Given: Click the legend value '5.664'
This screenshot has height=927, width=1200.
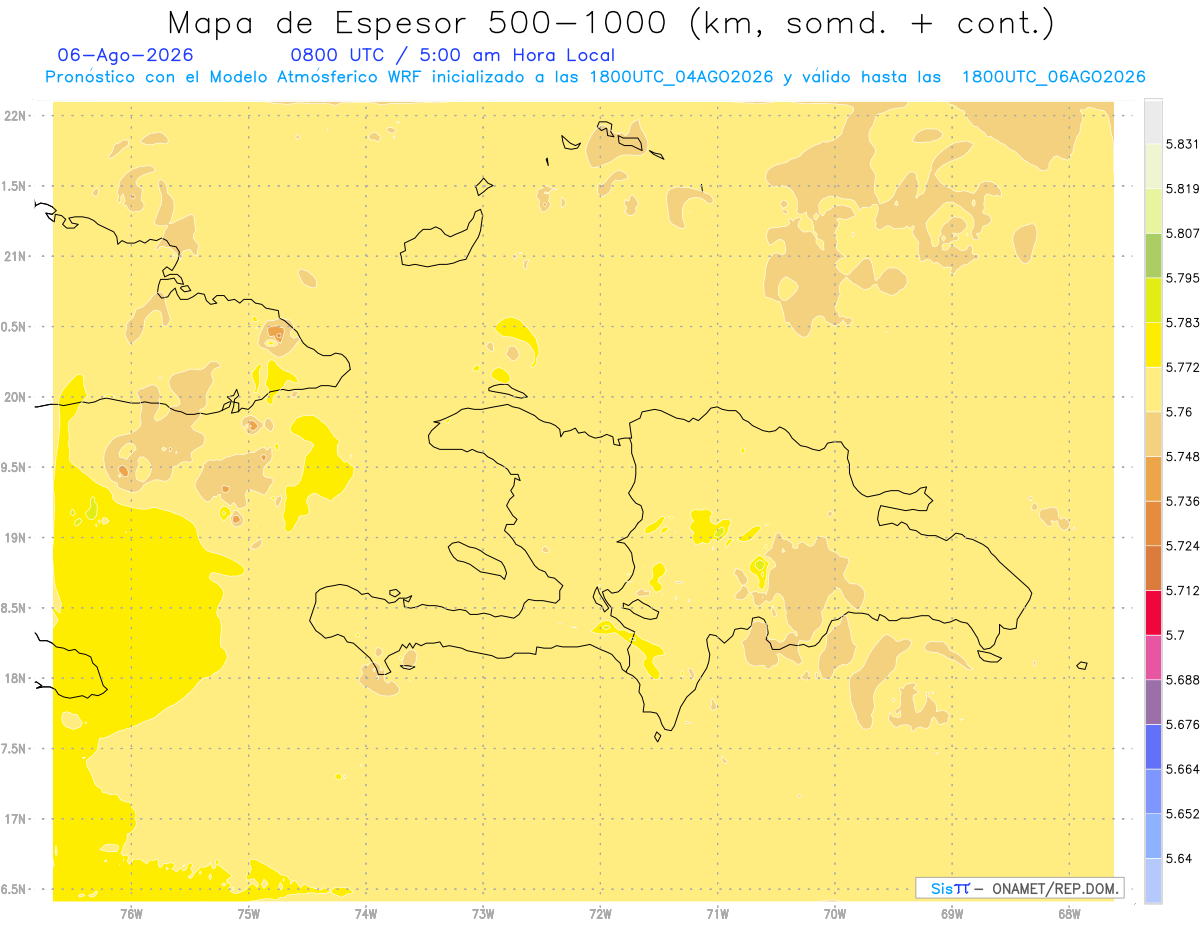Looking at the screenshot, I should click(1183, 769).
